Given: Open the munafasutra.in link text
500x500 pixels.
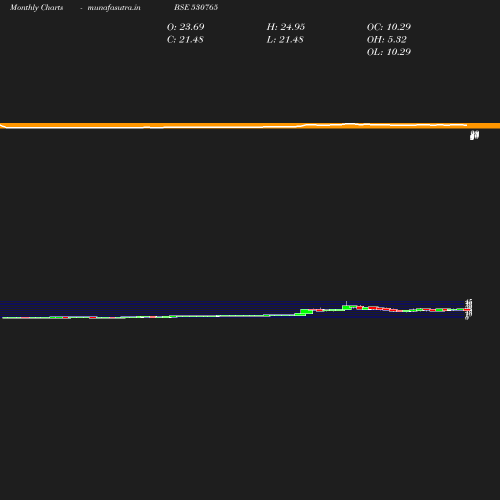Looking at the screenshot, I should tap(114, 7).
